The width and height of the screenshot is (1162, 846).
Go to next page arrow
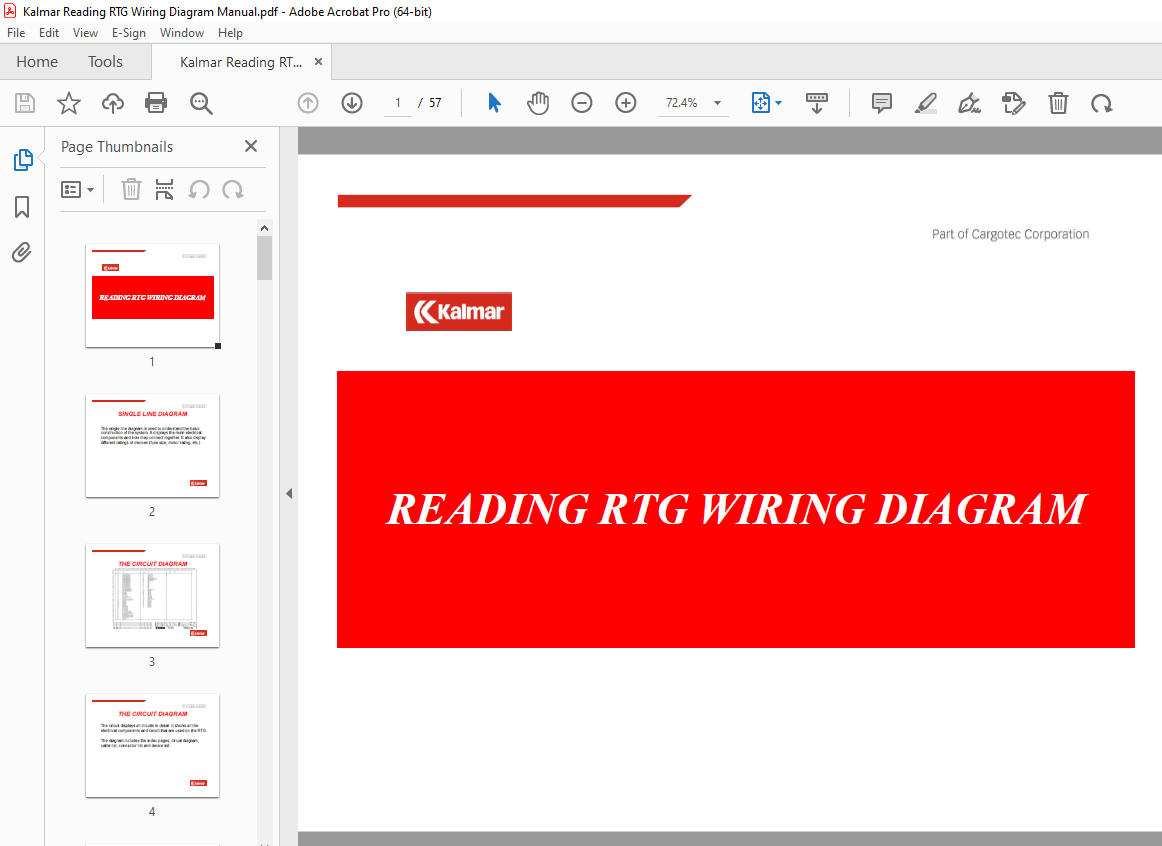[352, 103]
